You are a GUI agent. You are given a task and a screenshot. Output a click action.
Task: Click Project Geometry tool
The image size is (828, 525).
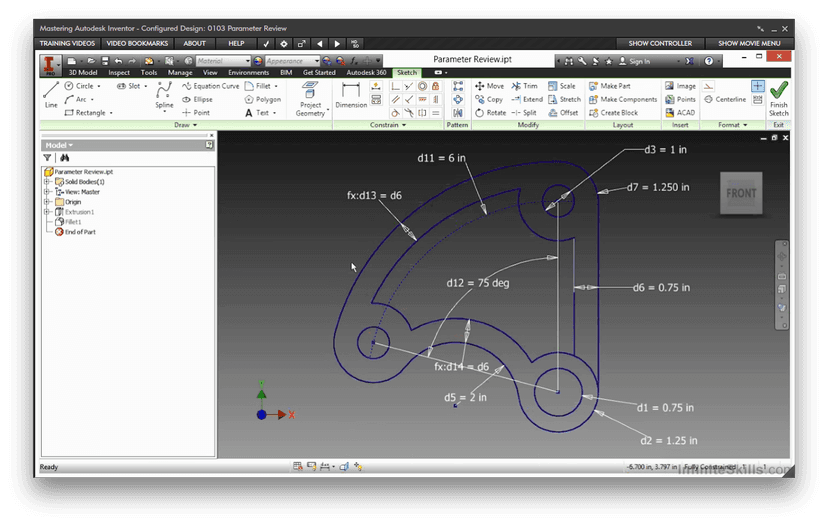coord(310,99)
